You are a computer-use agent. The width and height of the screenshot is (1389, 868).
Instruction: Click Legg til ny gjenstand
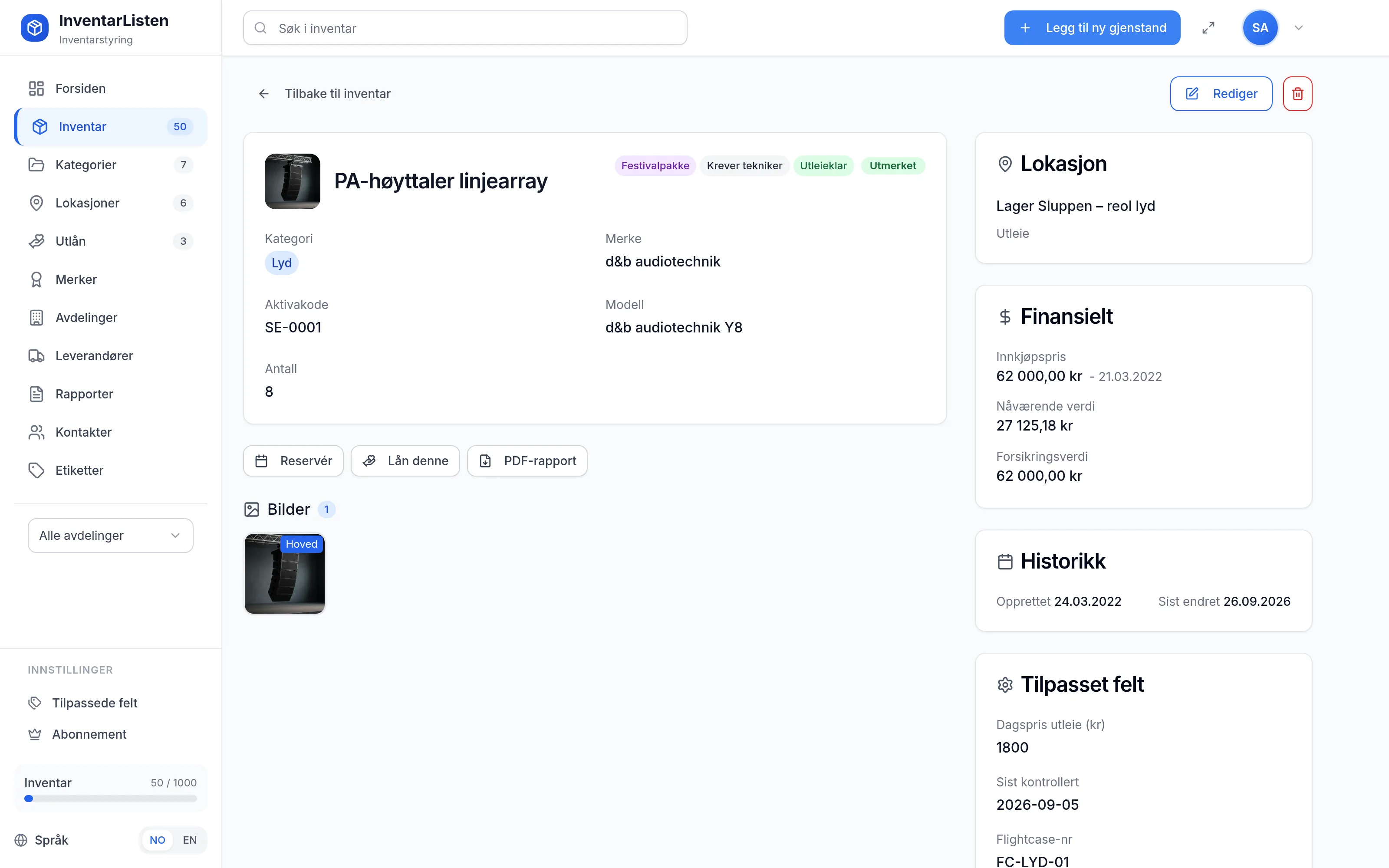[1092, 27]
